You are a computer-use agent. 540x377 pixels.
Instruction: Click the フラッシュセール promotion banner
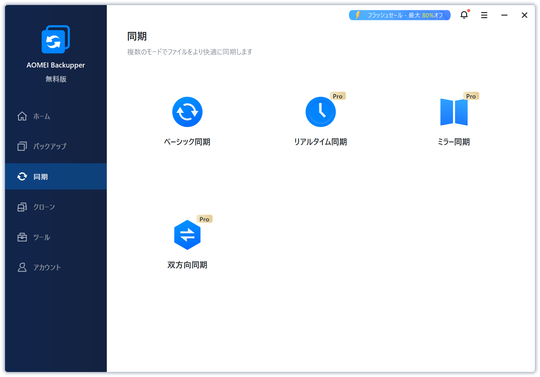coord(399,15)
